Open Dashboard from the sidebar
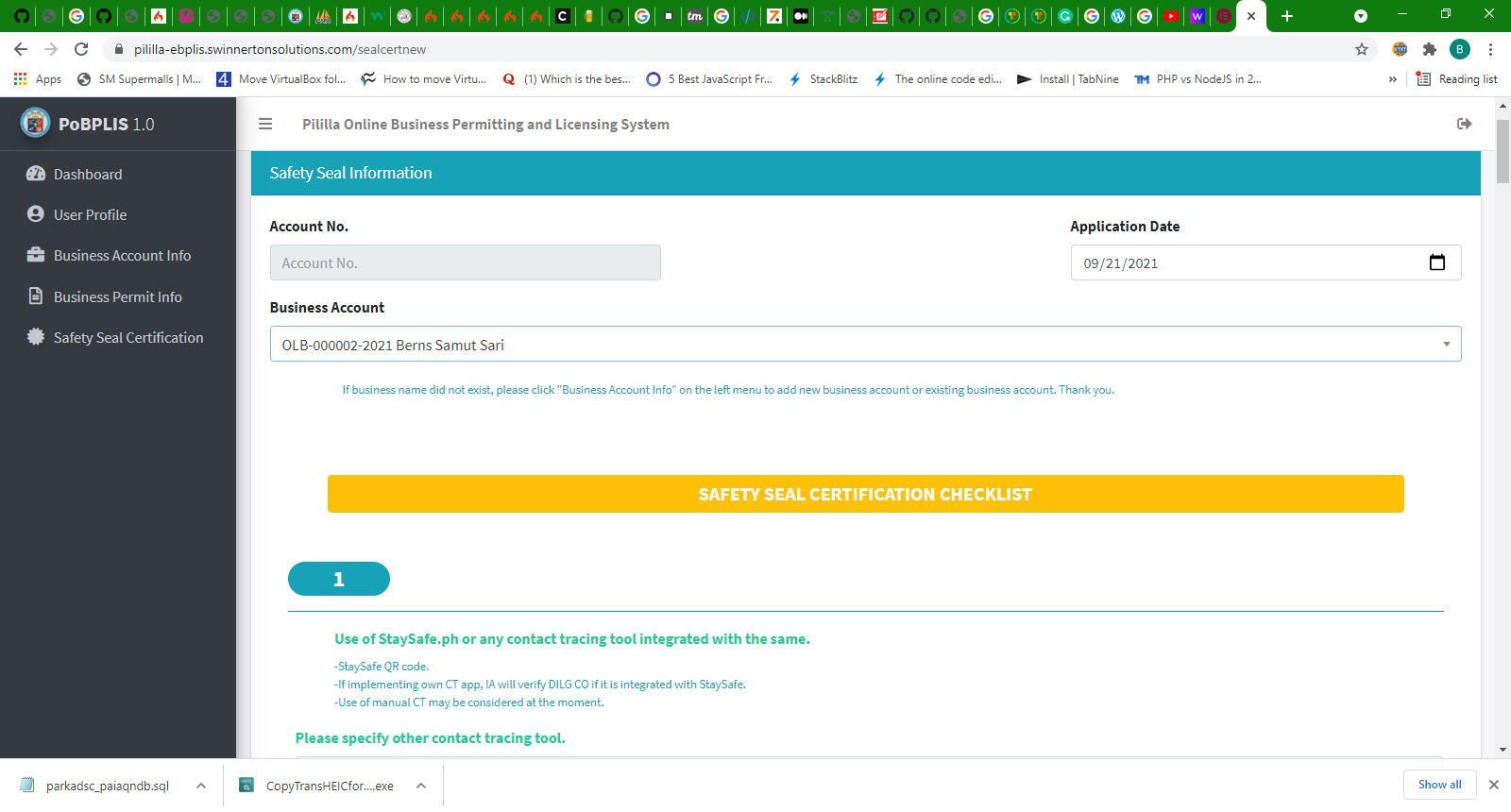The image size is (1511, 812). point(88,175)
